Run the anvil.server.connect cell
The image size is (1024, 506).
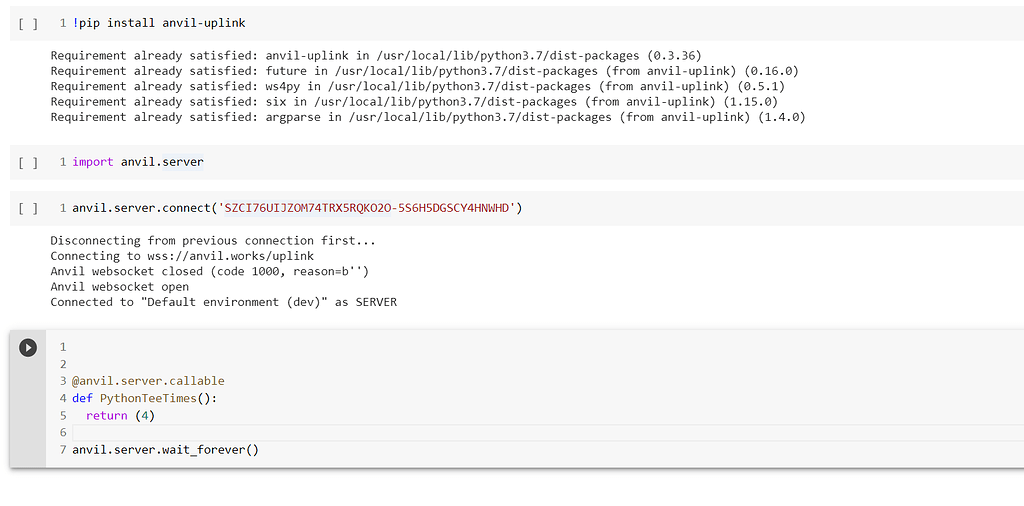(x=28, y=208)
